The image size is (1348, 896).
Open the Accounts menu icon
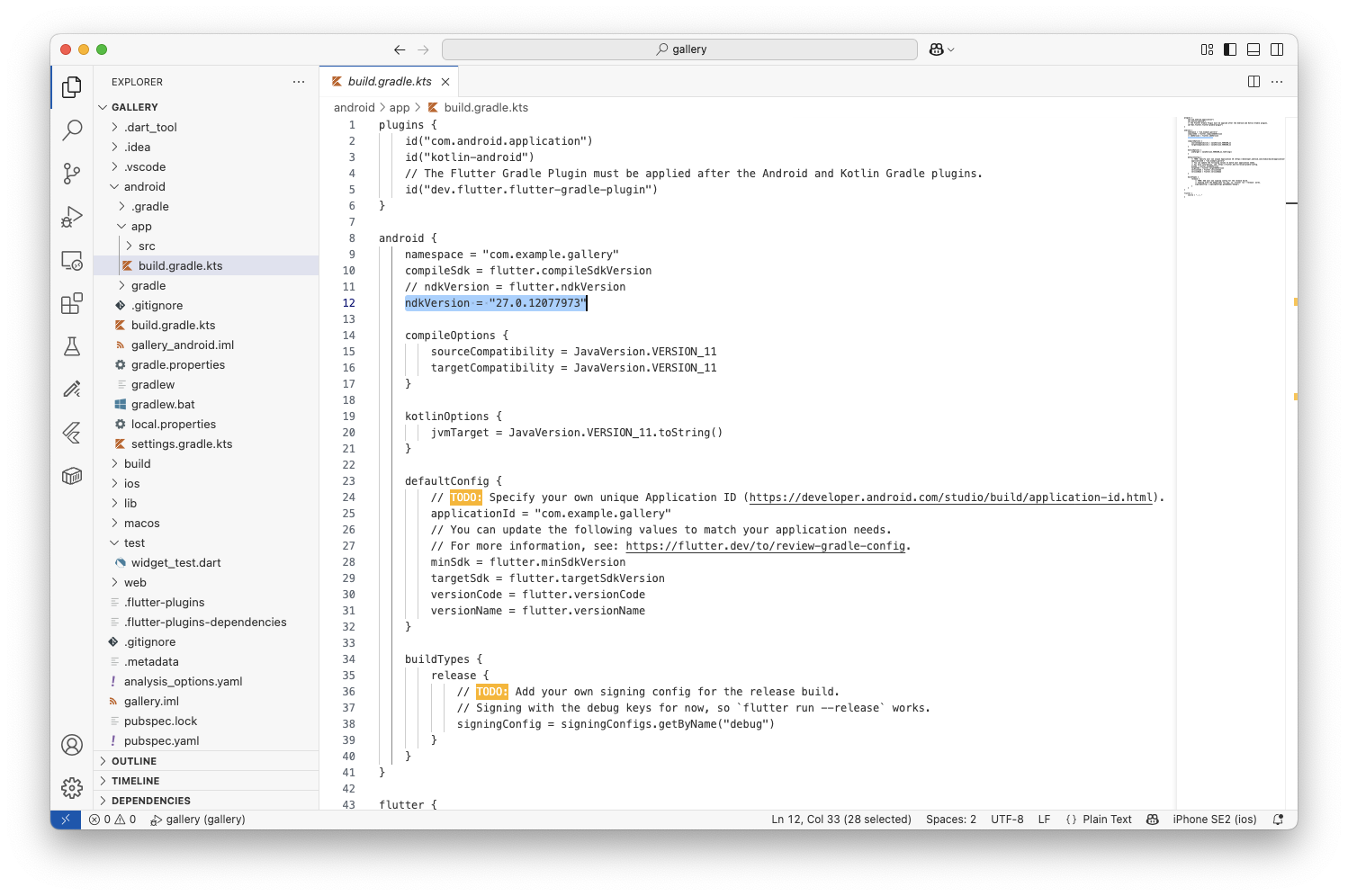tap(72, 745)
